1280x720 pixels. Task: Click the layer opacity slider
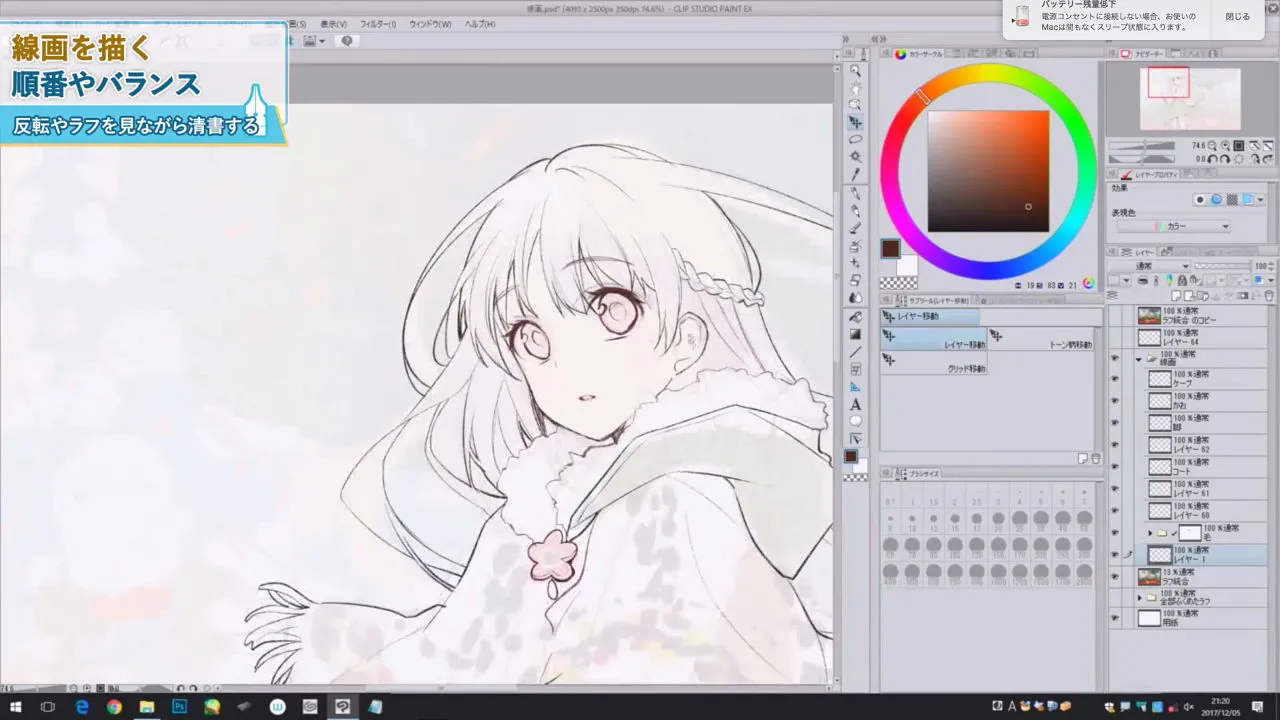coord(1223,266)
